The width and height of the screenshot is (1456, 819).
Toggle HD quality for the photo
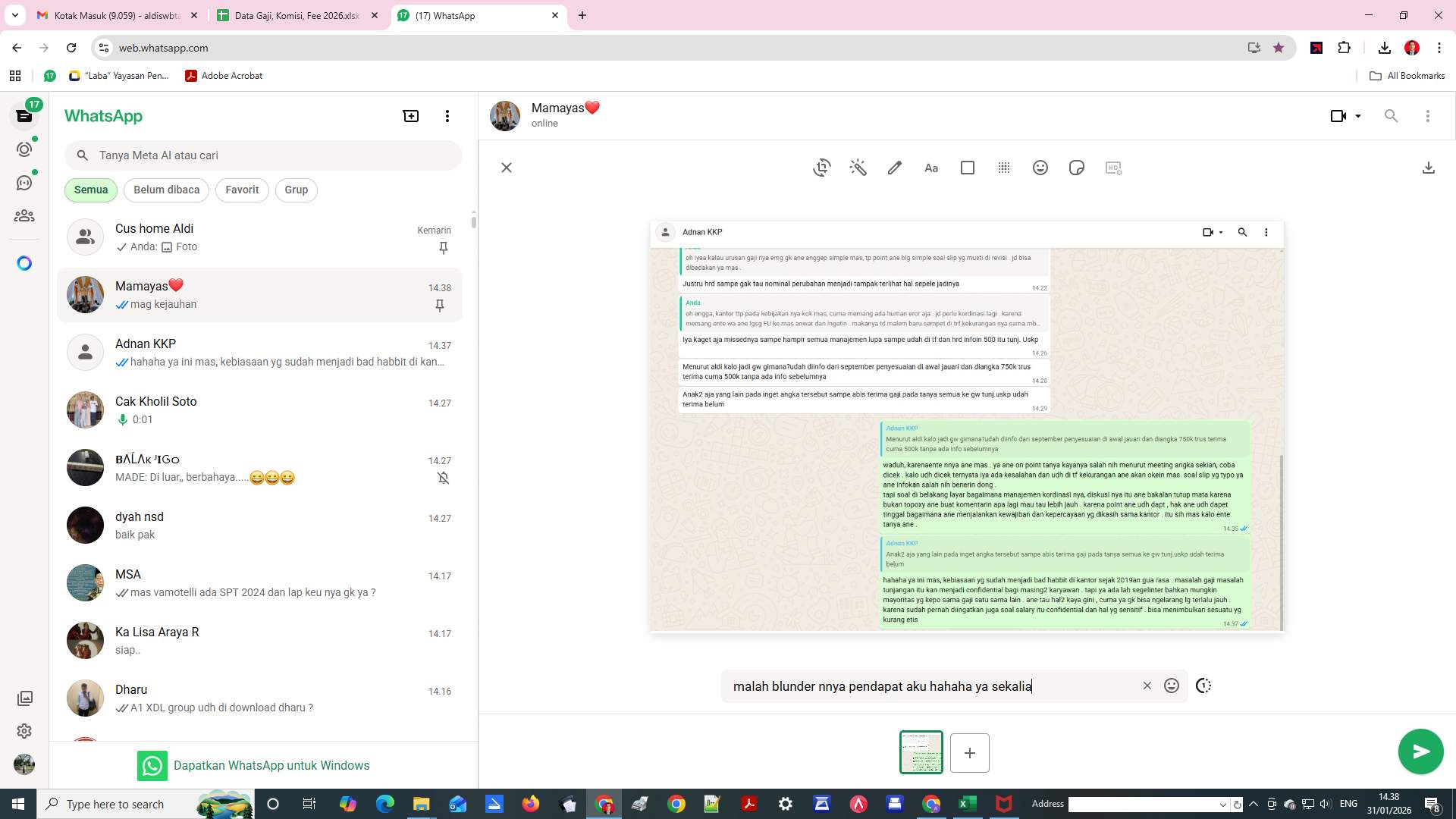(1112, 167)
